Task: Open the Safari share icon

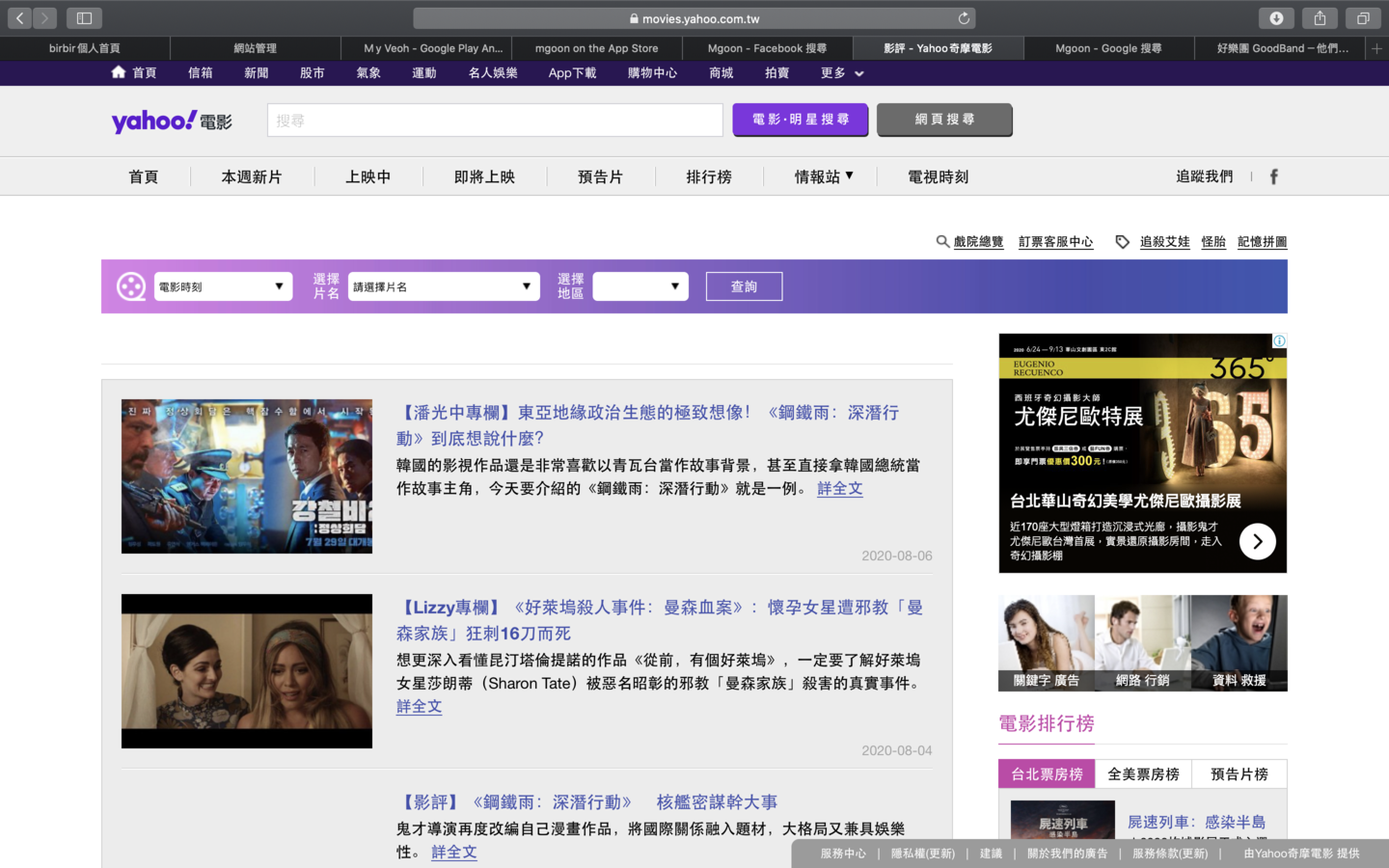Action: click(x=1320, y=18)
